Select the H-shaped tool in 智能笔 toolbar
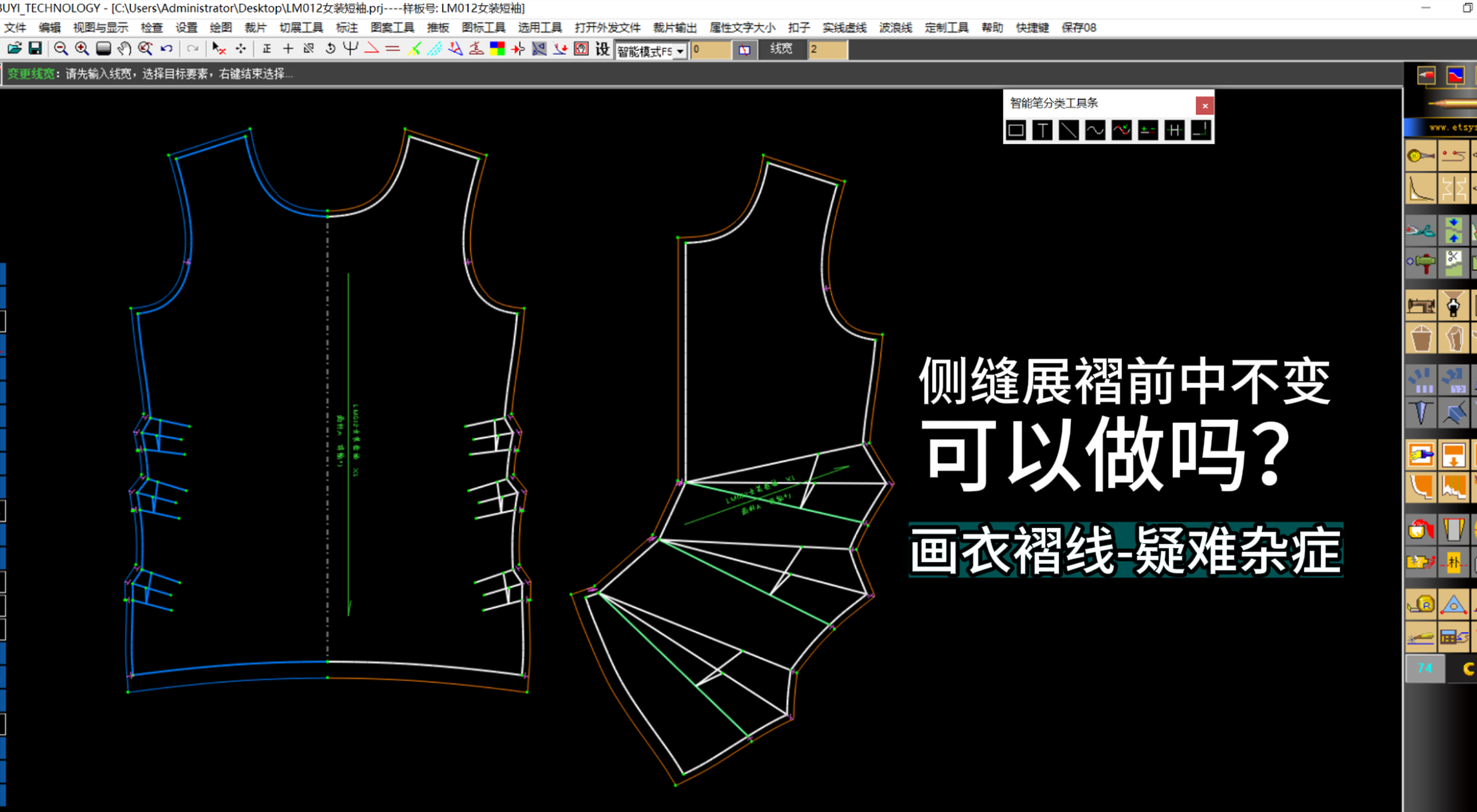This screenshot has height=812, width=1477. (1174, 130)
